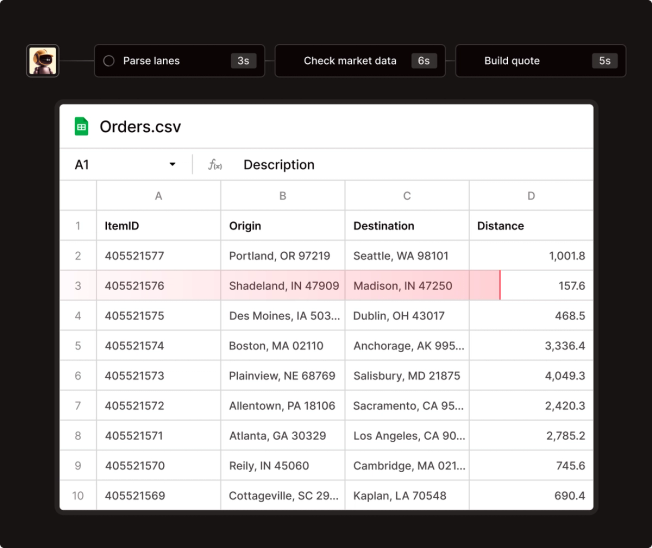Click cell 405521570
The height and width of the screenshot is (548, 652).
[x=158, y=466]
